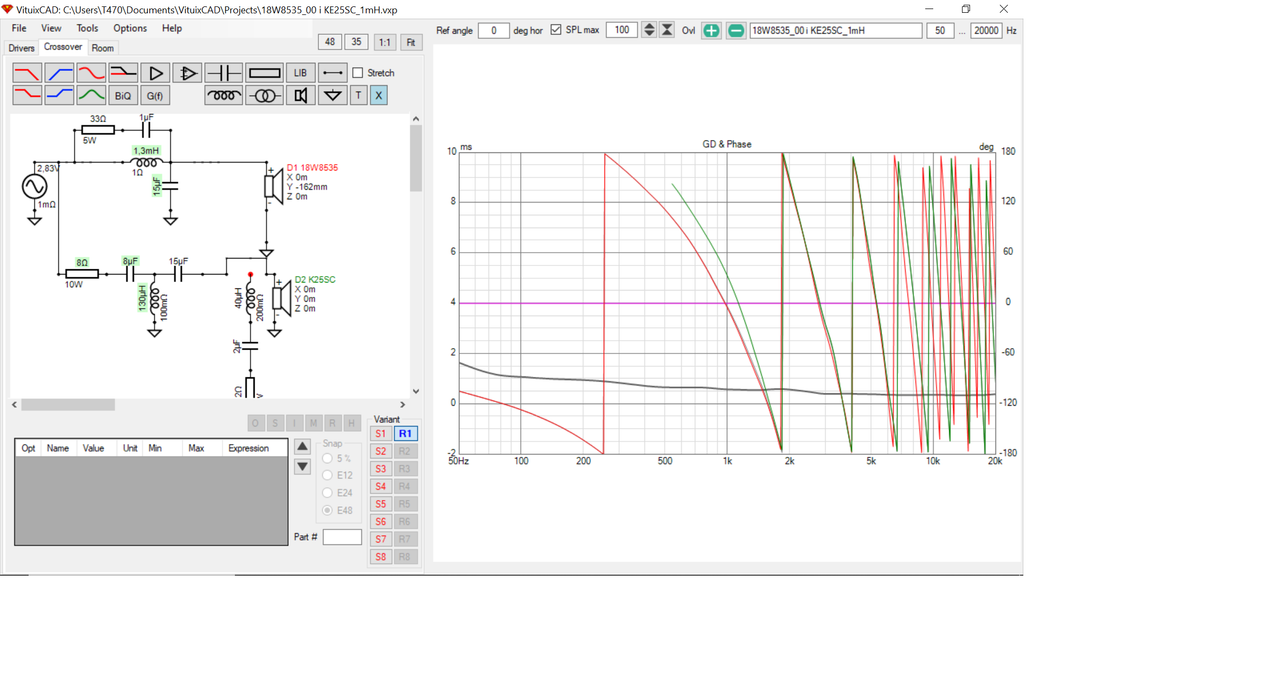The image size is (1279, 693).
Task: Select the transformer component icon
Action: (x=264, y=95)
